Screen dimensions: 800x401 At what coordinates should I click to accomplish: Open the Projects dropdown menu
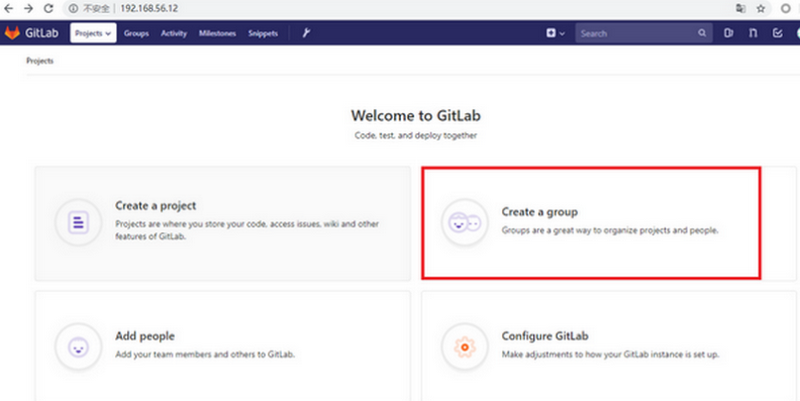pos(93,33)
